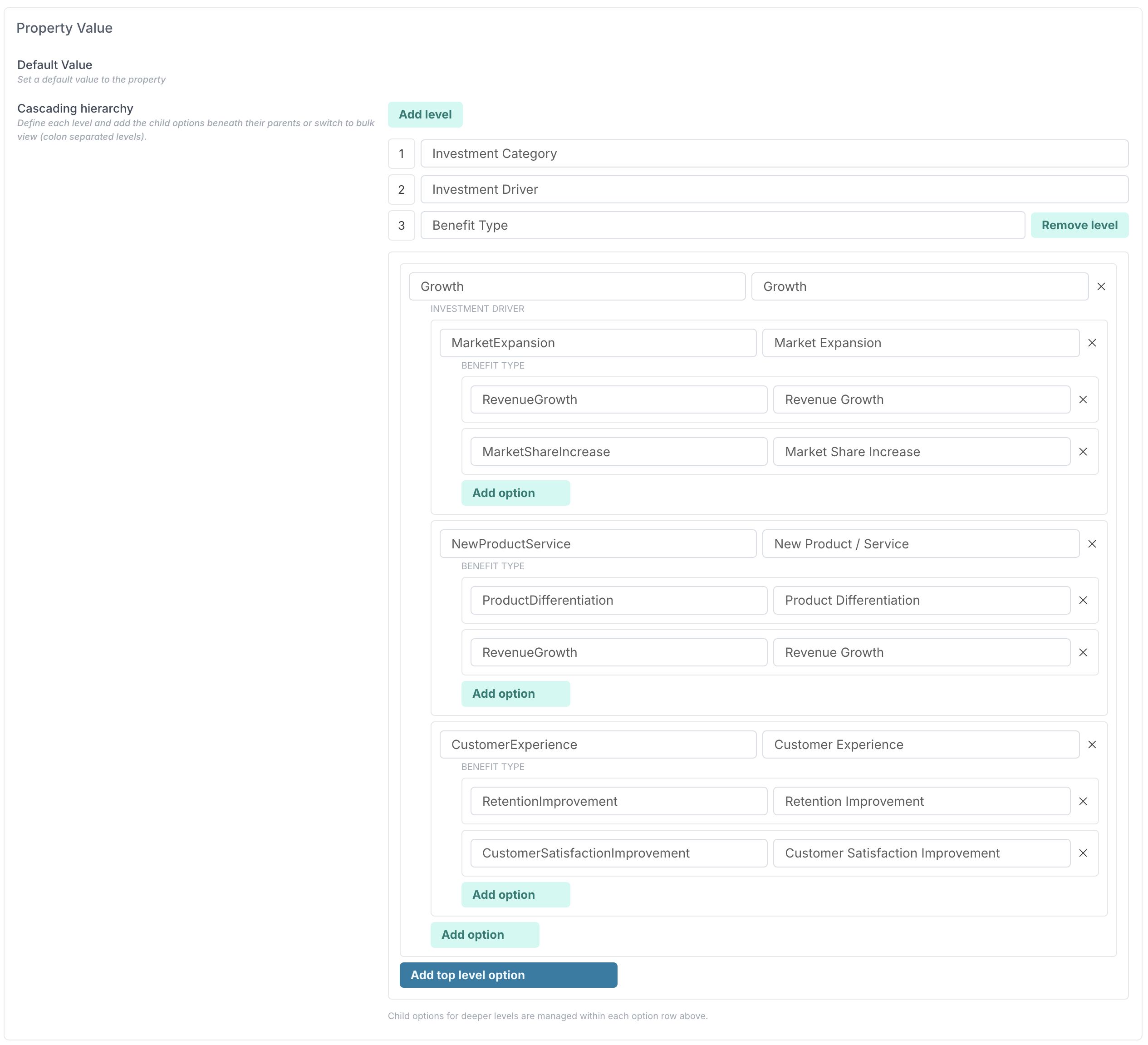Delete the Market Expansion driver row

point(1092,343)
